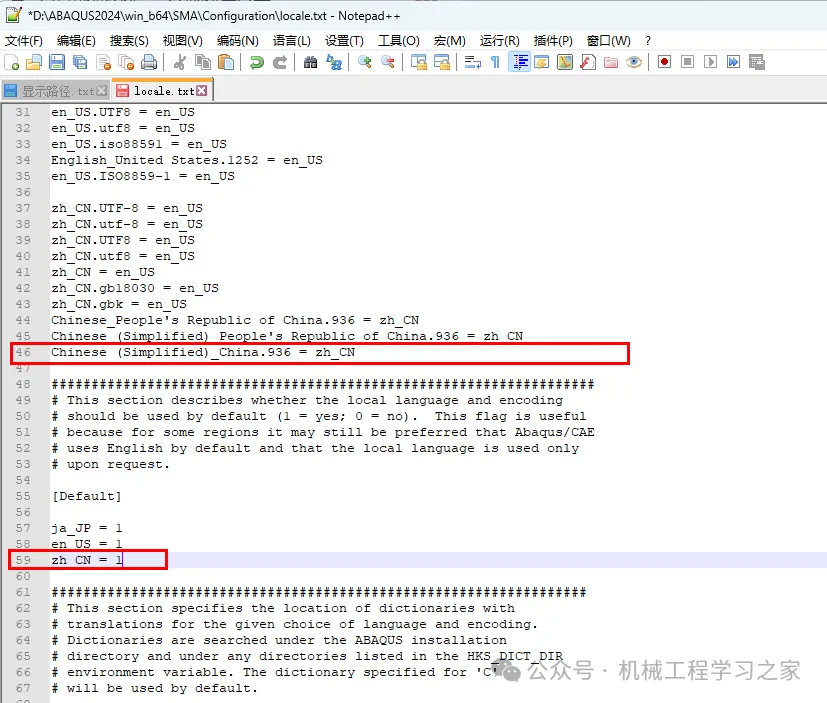Open the 搜索(S) menu
The height and width of the screenshot is (703, 827).
(129, 41)
